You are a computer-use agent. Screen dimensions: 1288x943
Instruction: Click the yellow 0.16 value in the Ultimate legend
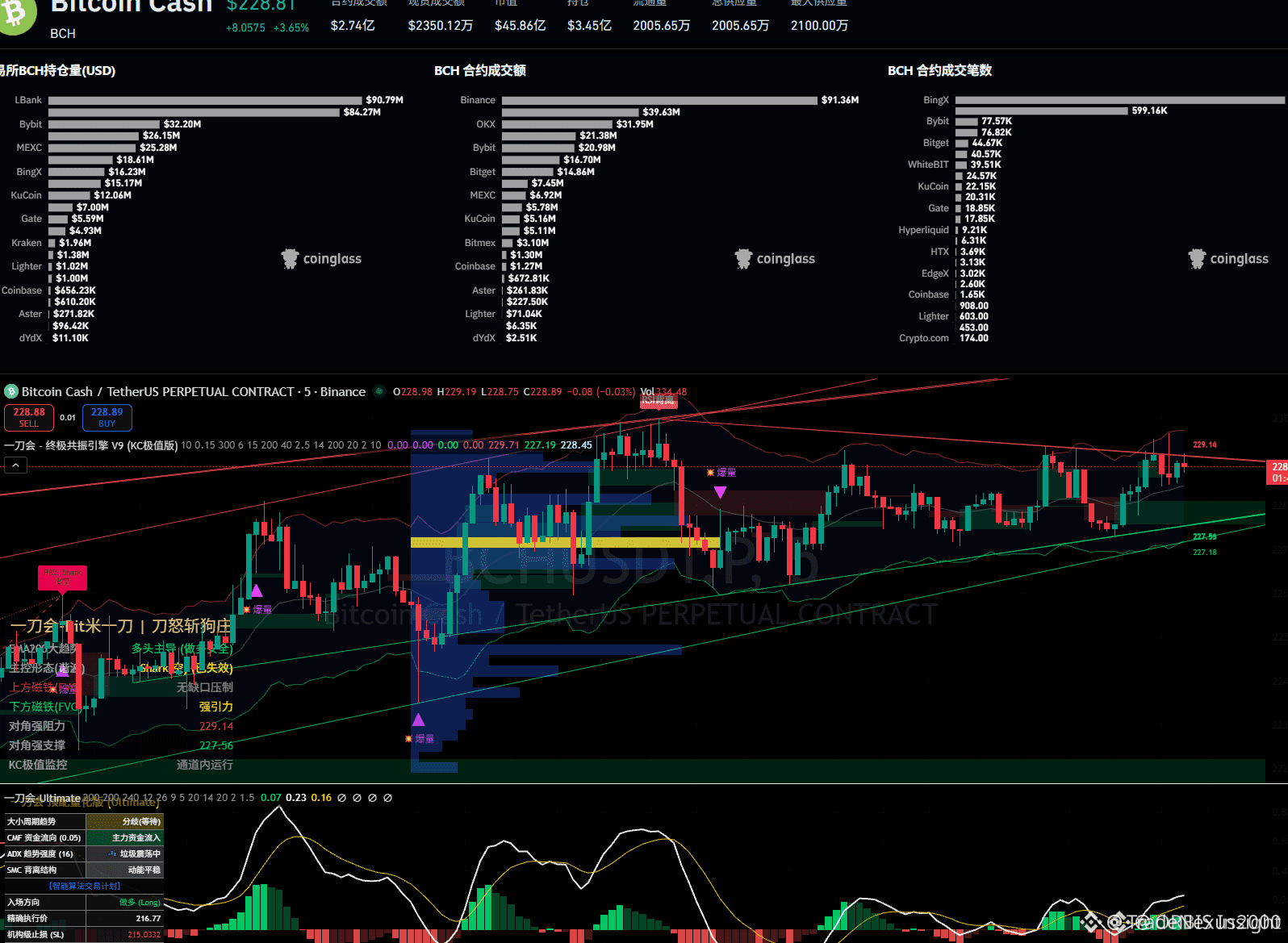pyautogui.click(x=321, y=798)
